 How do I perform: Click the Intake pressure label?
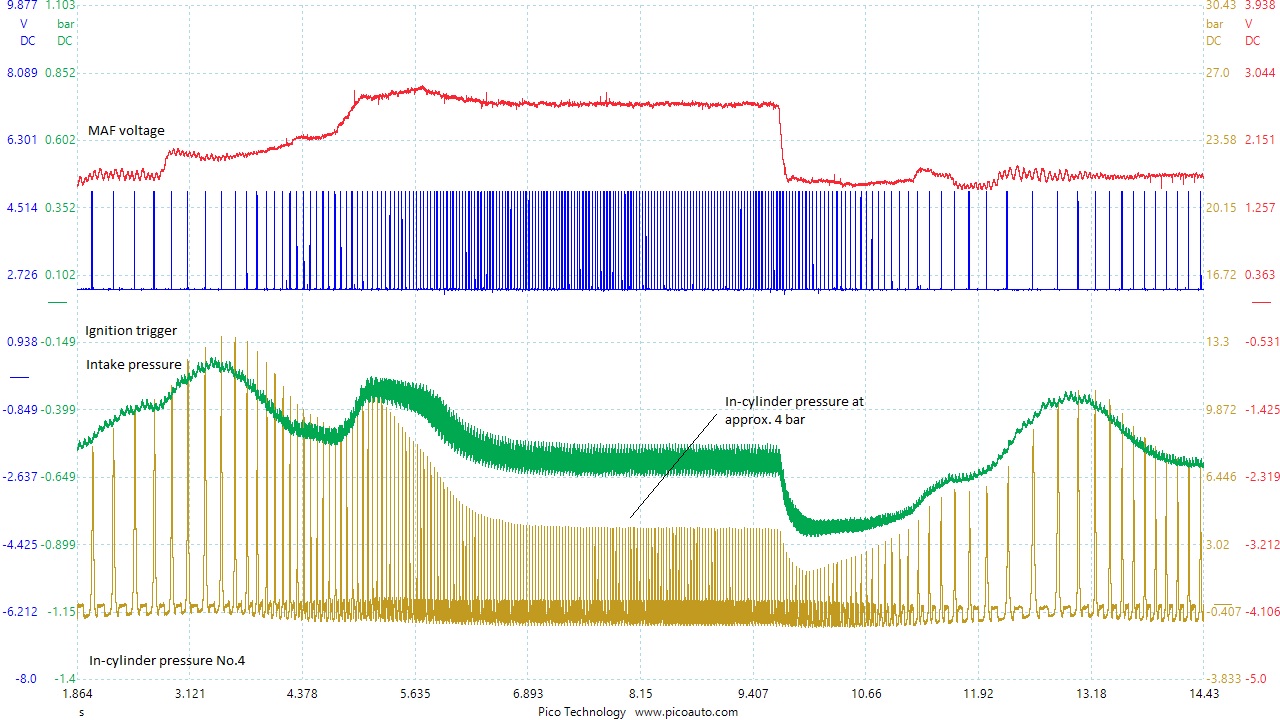tap(134, 364)
